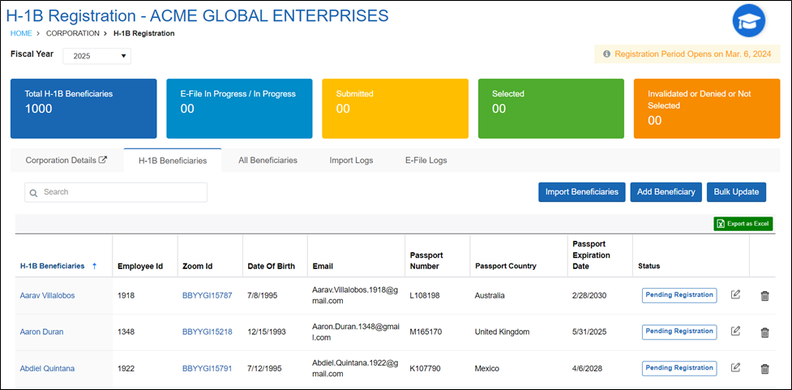Click Mexico passport country cell

click(487, 368)
